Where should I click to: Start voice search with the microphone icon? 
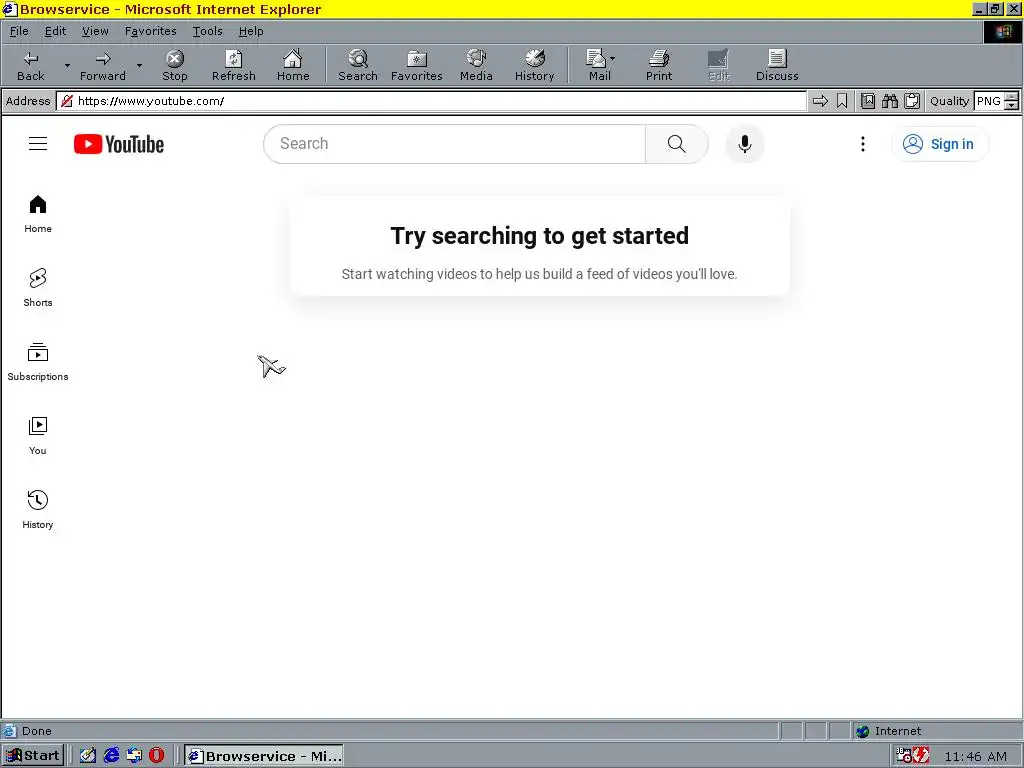[x=744, y=144]
